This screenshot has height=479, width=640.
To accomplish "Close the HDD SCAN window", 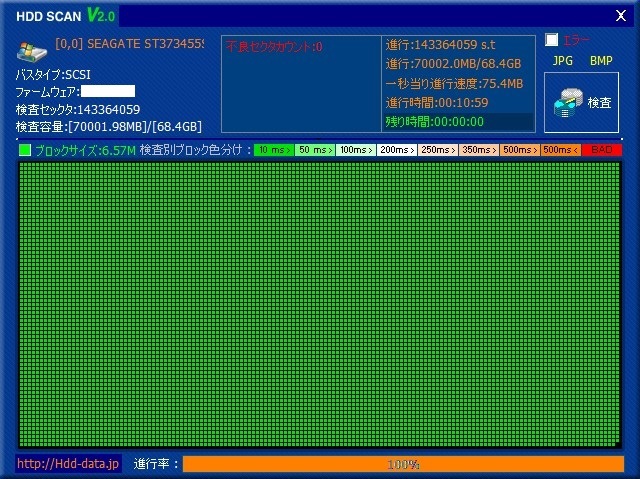I will click(x=621, y=16).
